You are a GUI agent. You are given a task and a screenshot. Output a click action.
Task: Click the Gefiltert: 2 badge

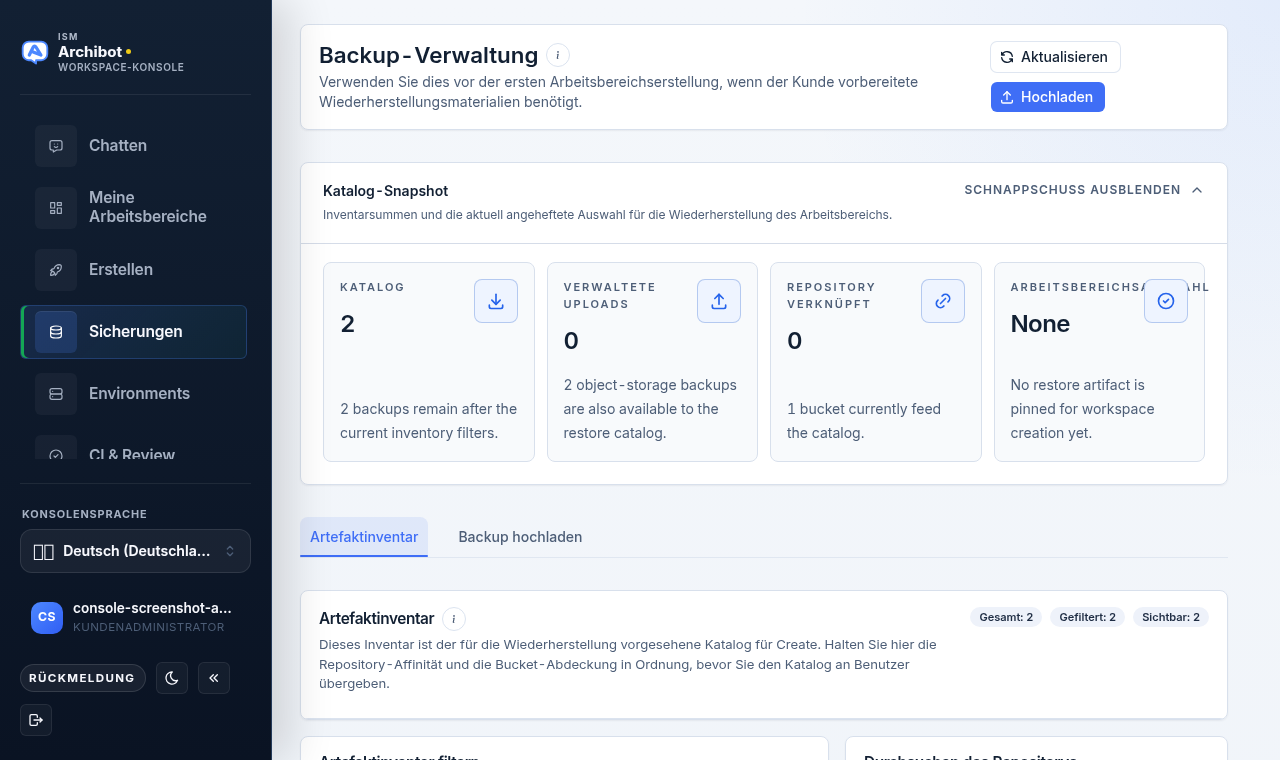tap(1088, 617)
